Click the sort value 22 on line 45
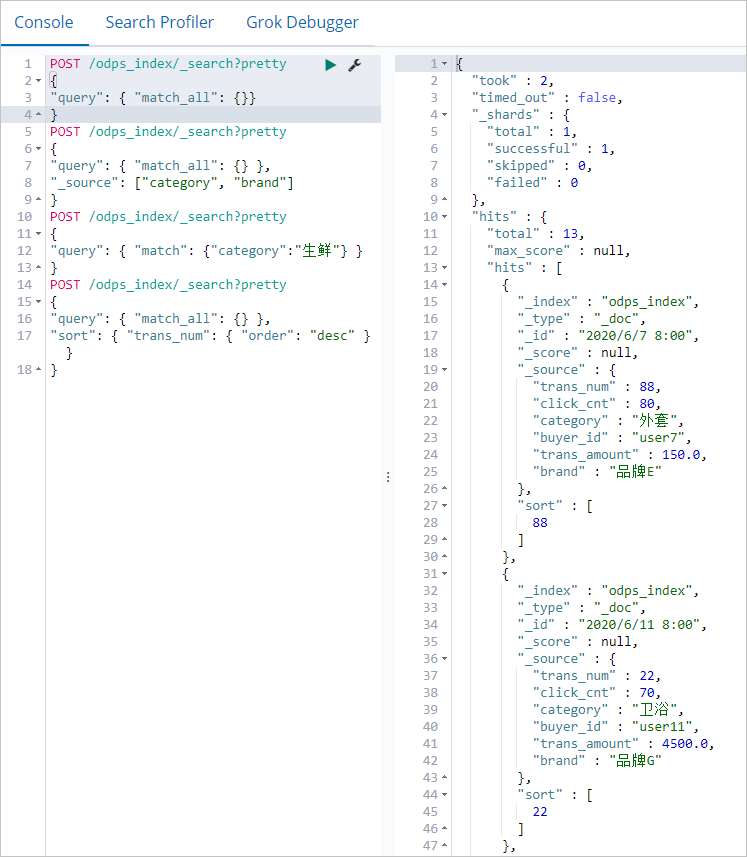The height and width of the screenshot is (857, 747). pyautogui.click(x=540, y=812)
